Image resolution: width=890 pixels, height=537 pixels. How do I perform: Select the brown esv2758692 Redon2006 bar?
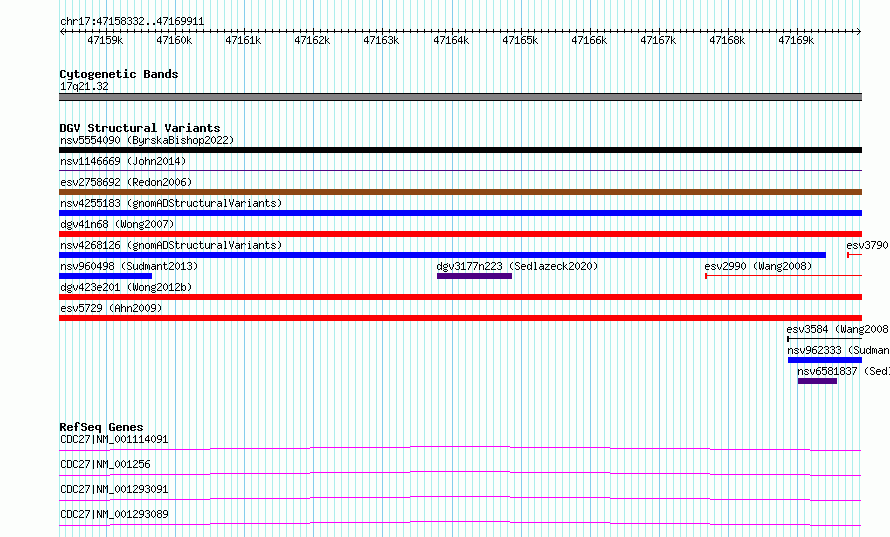click(x=460, y=192)
